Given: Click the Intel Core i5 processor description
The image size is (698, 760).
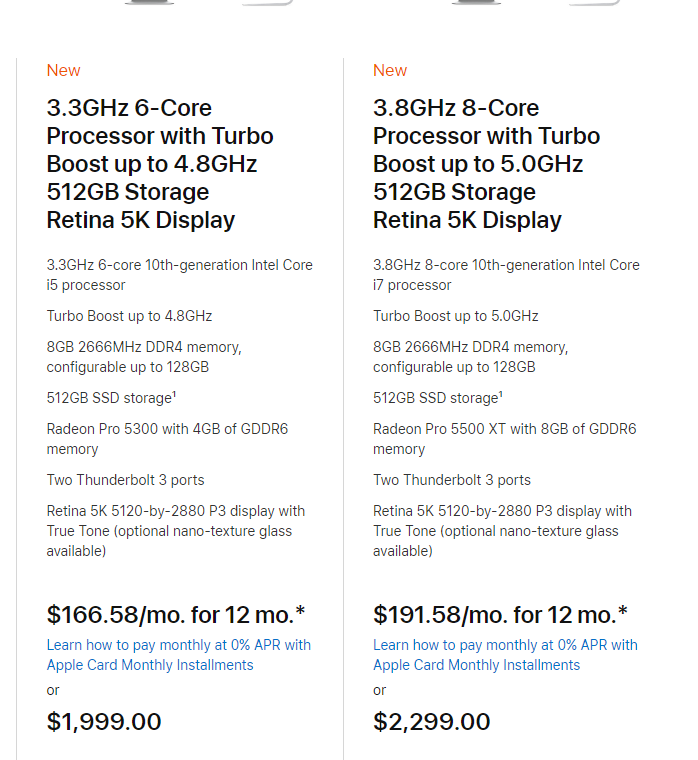Looking at the screenshot, I should [179, 275].
